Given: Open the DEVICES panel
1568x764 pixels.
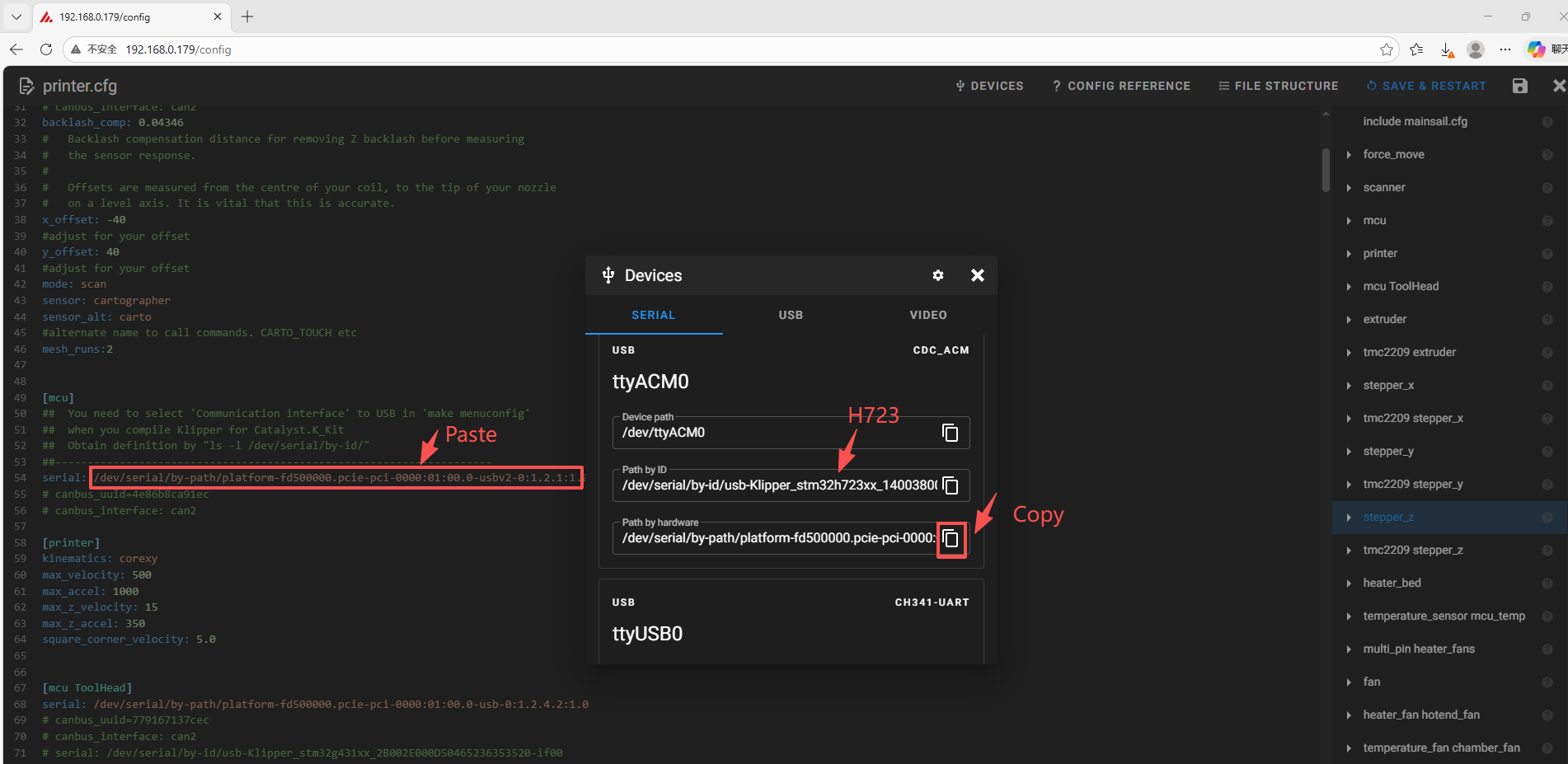Looking at the screenshot, I should 989,86.
